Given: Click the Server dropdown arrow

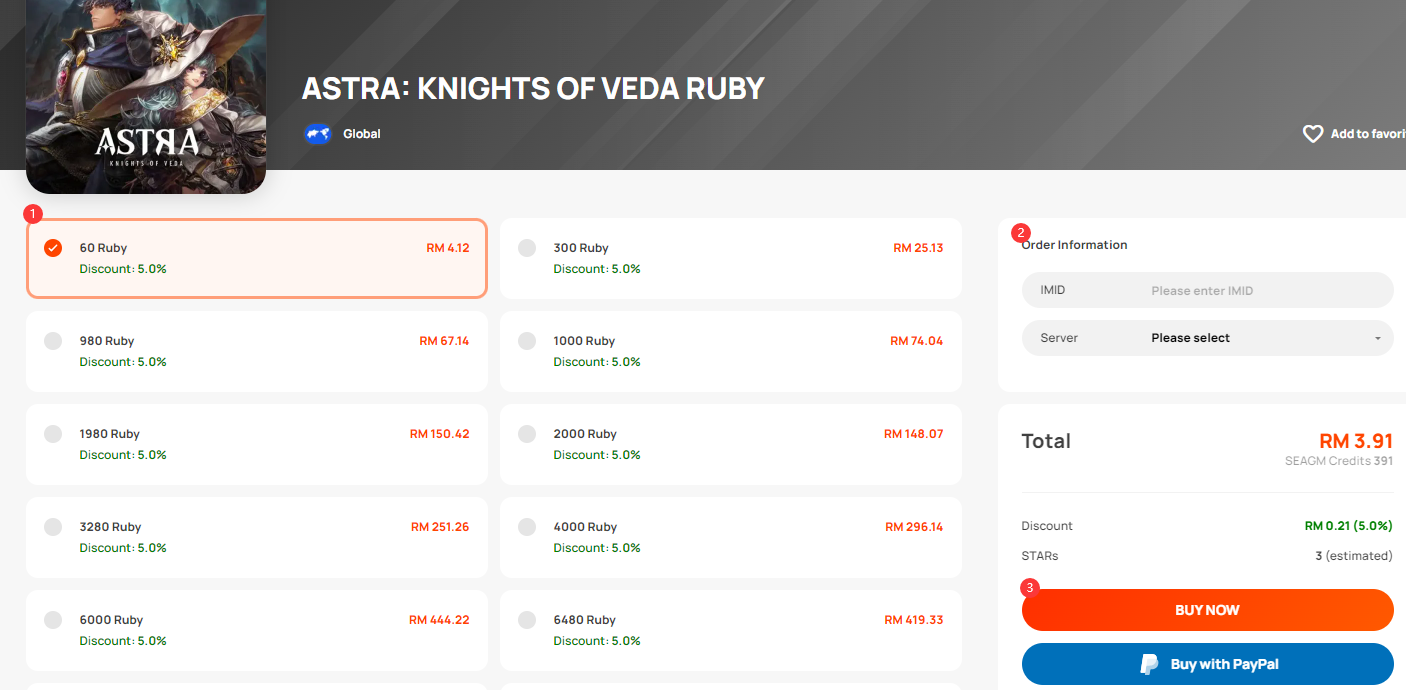Looking at the screenshot, I should click(1377, 339).
